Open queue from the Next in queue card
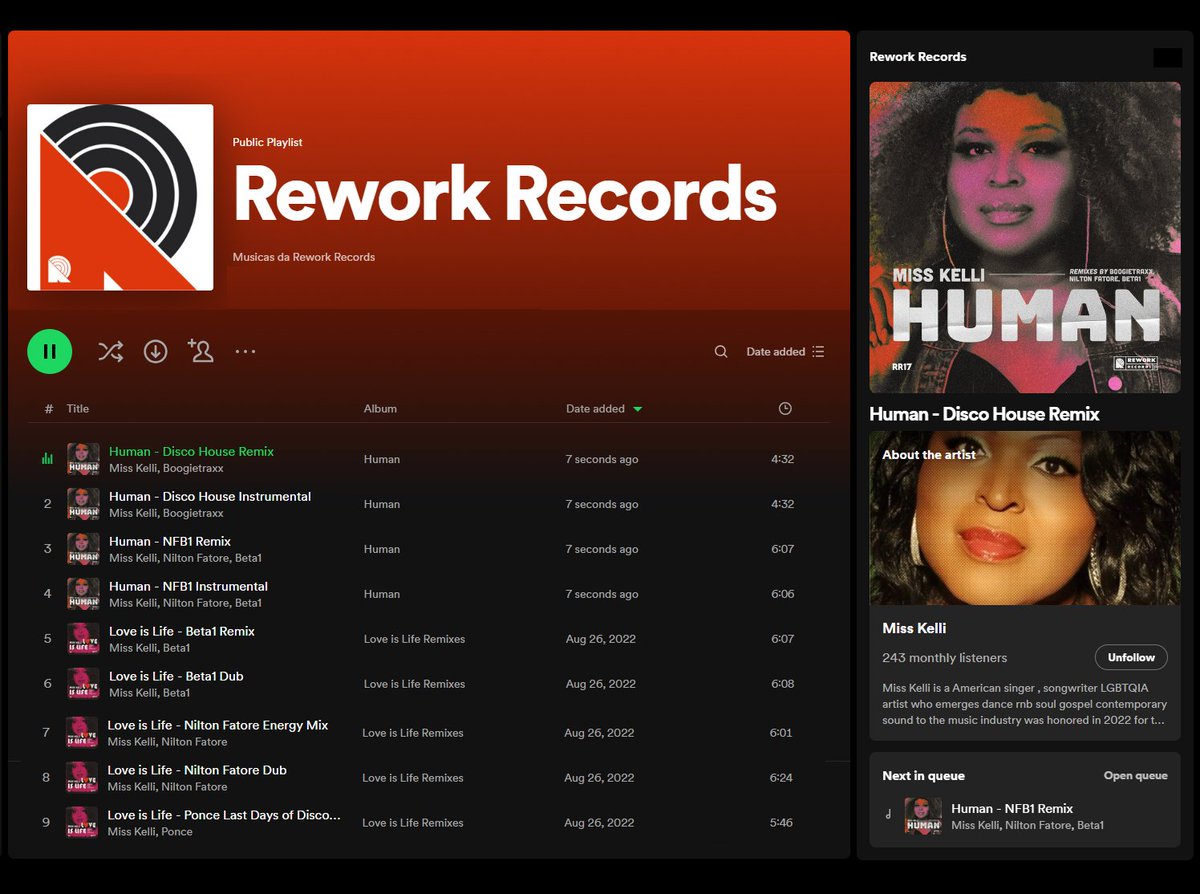 (1135, 776)
